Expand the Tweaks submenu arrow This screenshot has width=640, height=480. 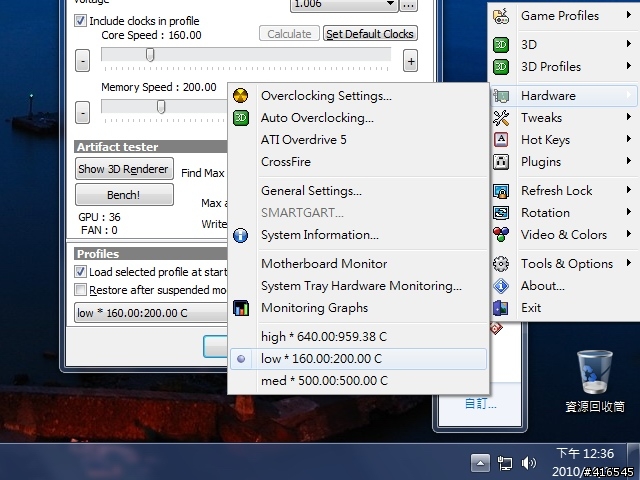click(629, 118)
